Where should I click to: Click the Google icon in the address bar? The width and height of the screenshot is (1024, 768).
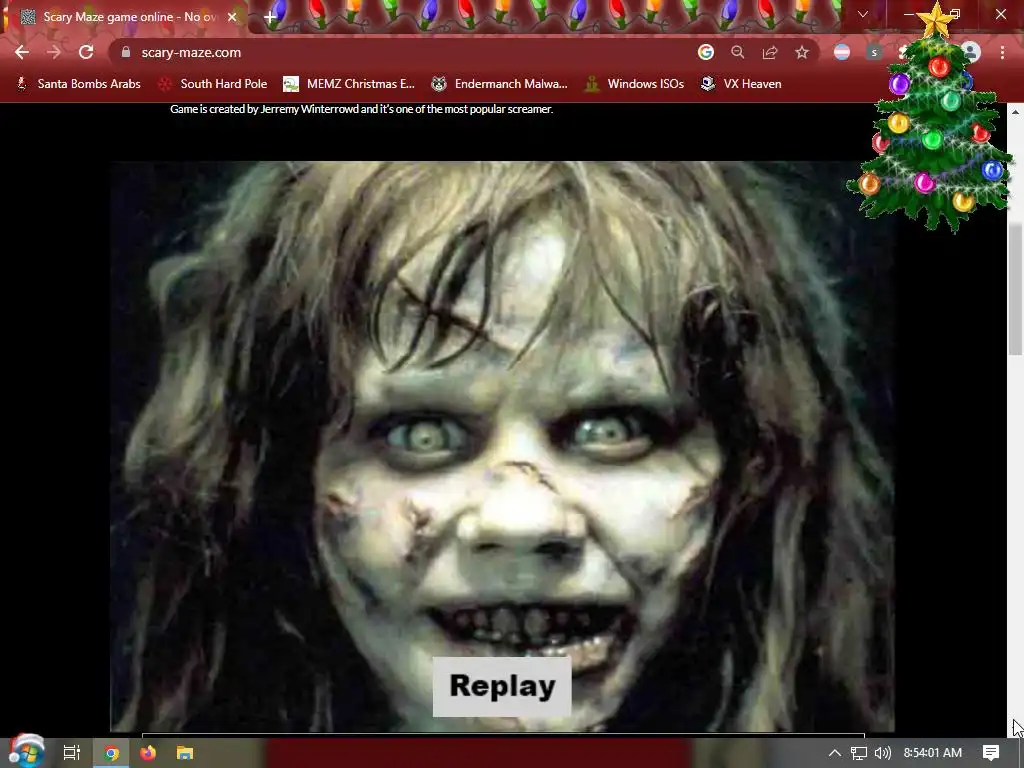(705, 52)
